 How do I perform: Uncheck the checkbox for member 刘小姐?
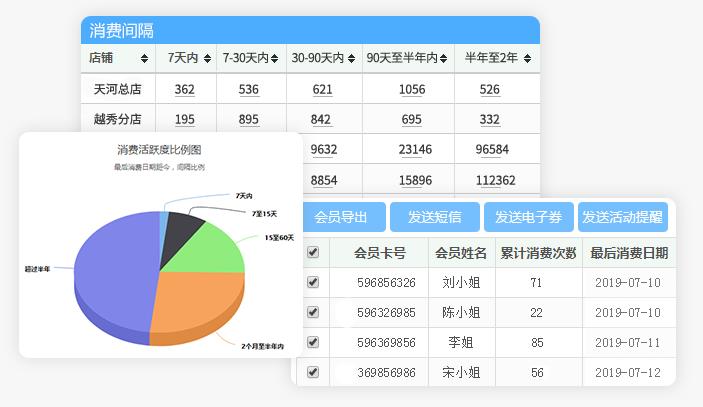click(313, 283)
